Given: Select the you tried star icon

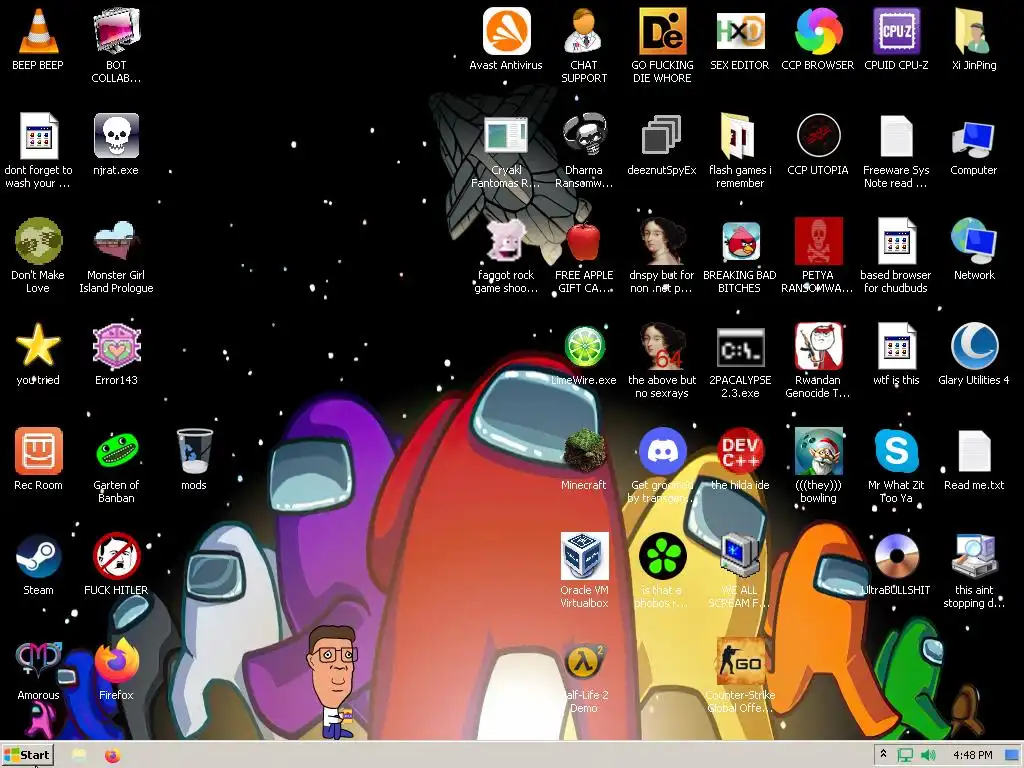Looking at the screenshot, I should point(38,345).
